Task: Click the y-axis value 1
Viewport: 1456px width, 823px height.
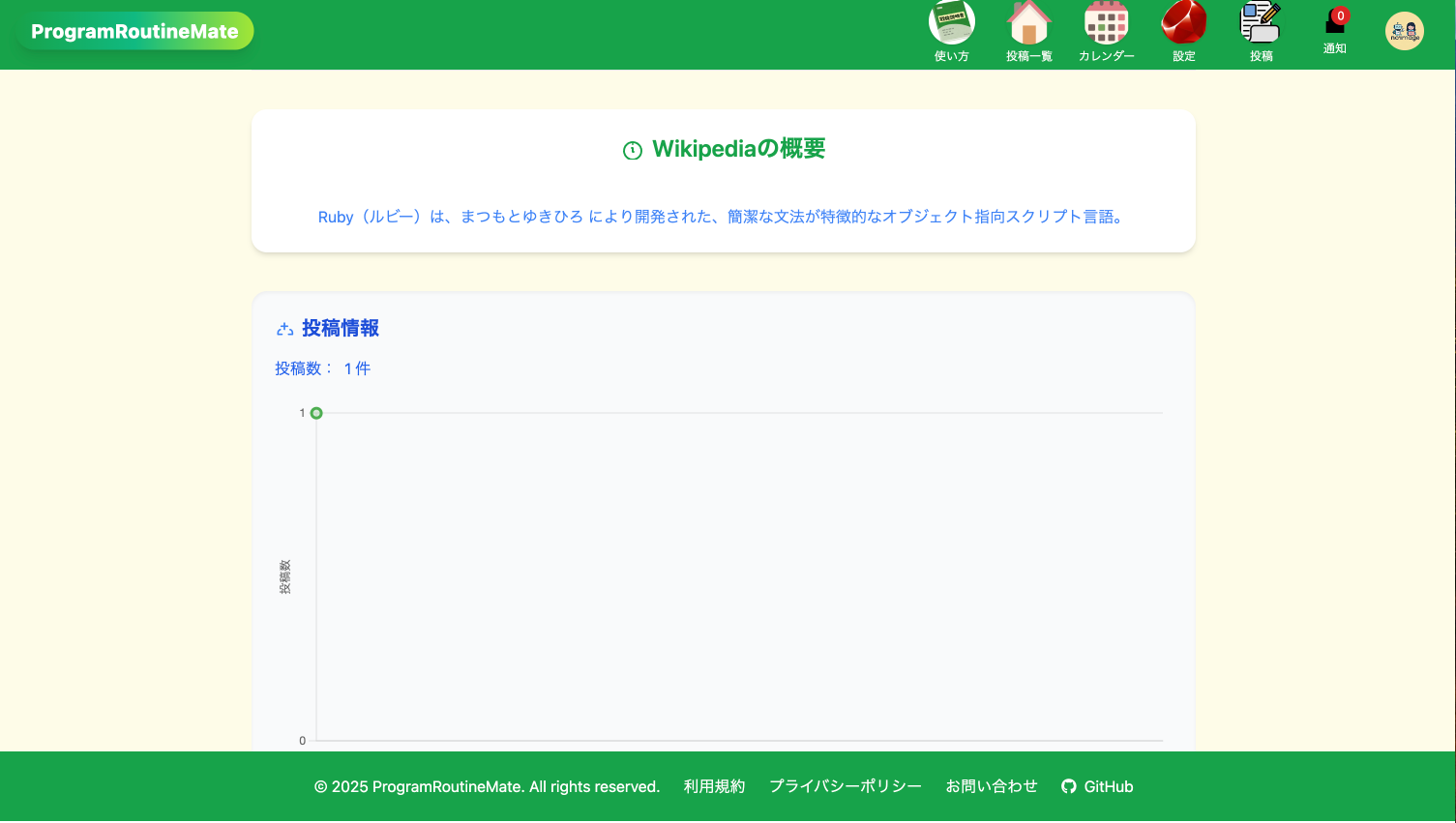Action: 302,413
